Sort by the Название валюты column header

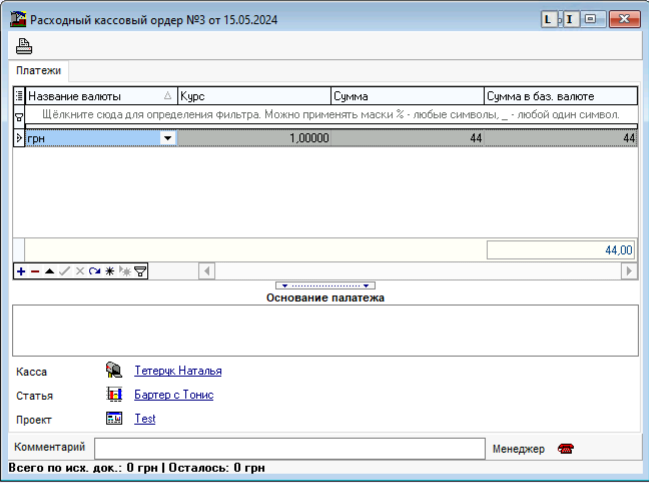click(95, 97)
